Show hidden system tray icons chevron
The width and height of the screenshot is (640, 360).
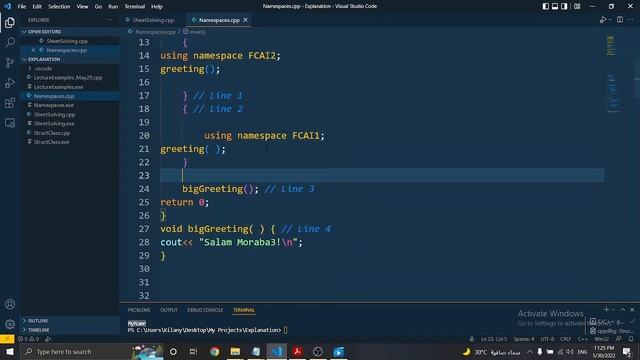(529, 351)
